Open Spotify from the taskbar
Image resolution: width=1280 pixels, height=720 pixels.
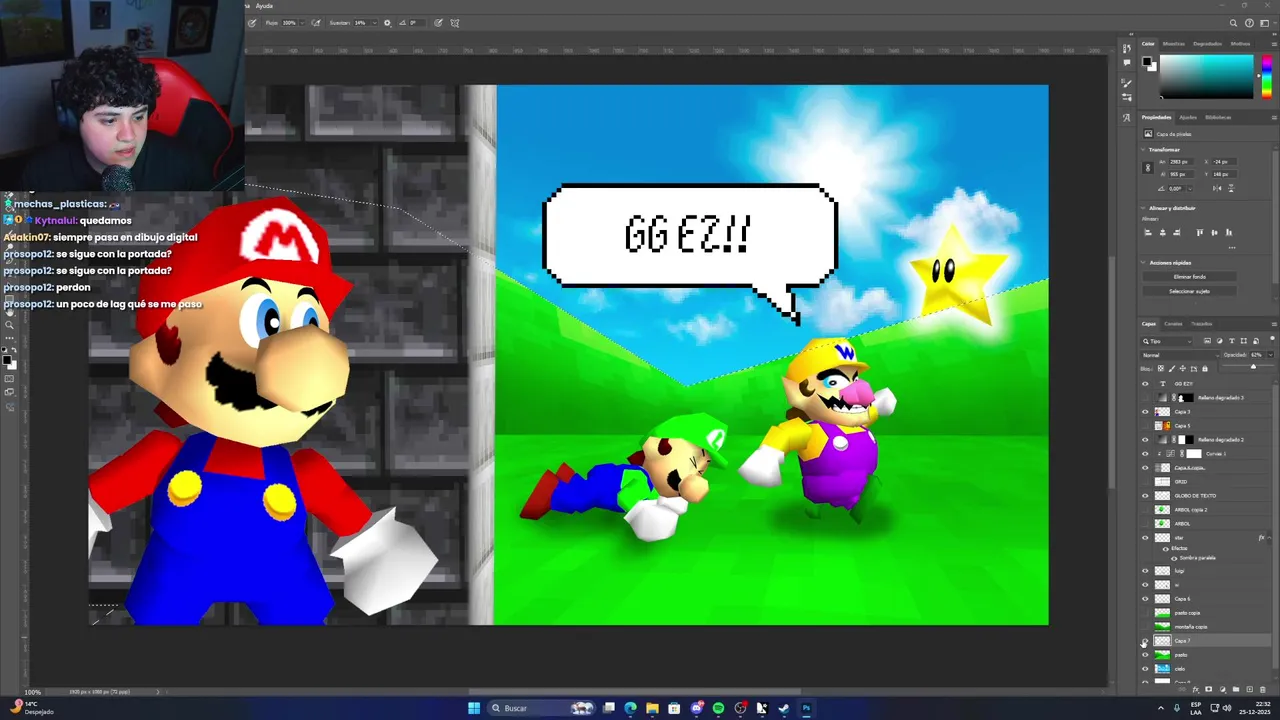click(718, 708)
